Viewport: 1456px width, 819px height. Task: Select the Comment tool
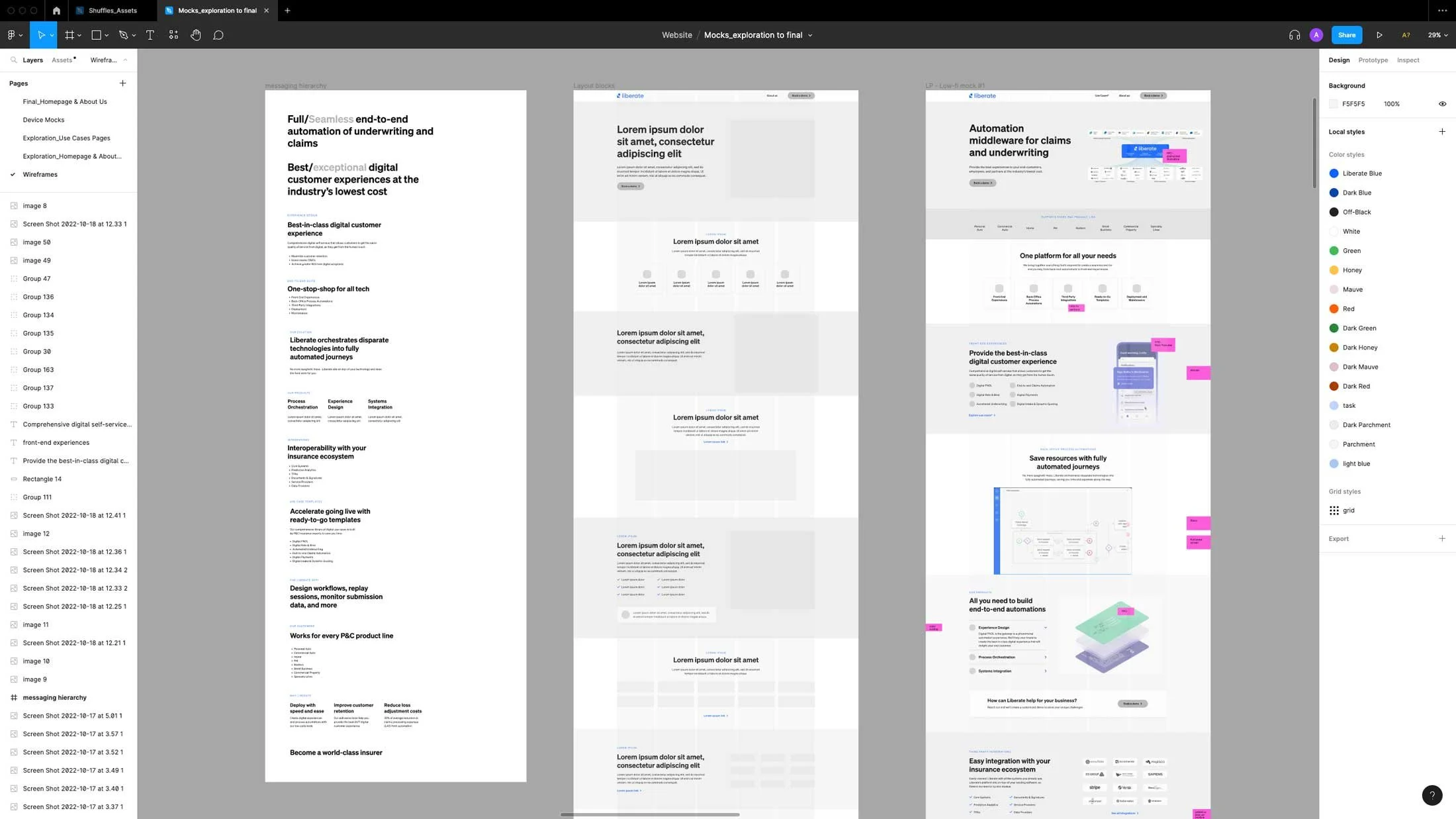(218, 35)
